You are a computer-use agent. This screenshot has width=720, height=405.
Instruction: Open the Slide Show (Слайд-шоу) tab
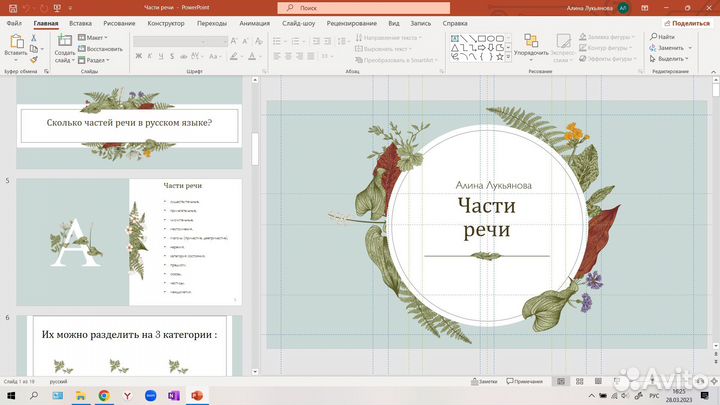click(x=298, y=23)
